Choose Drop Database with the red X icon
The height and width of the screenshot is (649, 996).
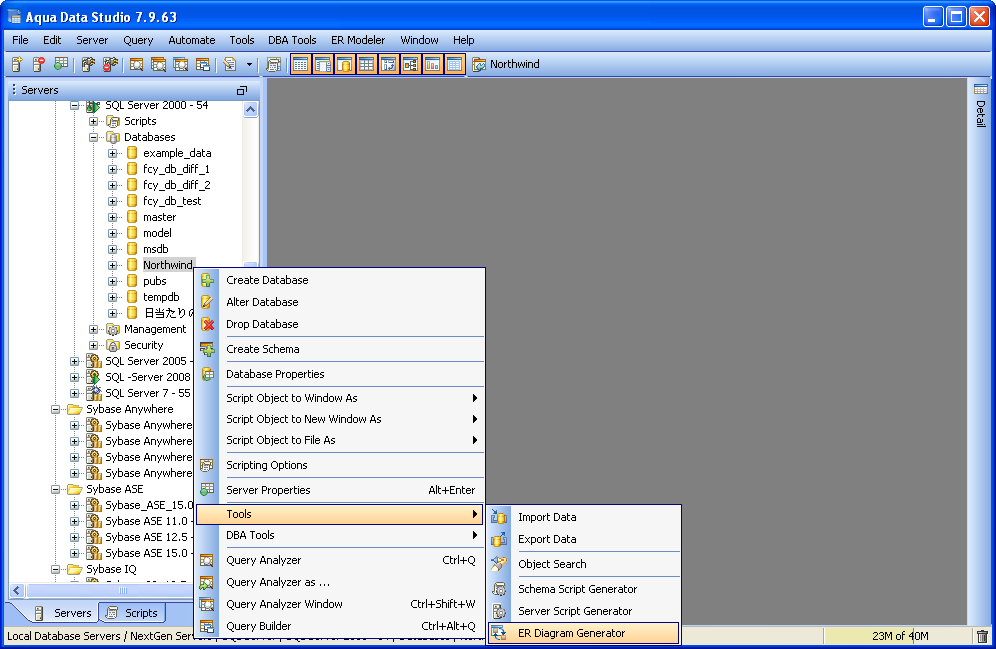pos(340,324)
